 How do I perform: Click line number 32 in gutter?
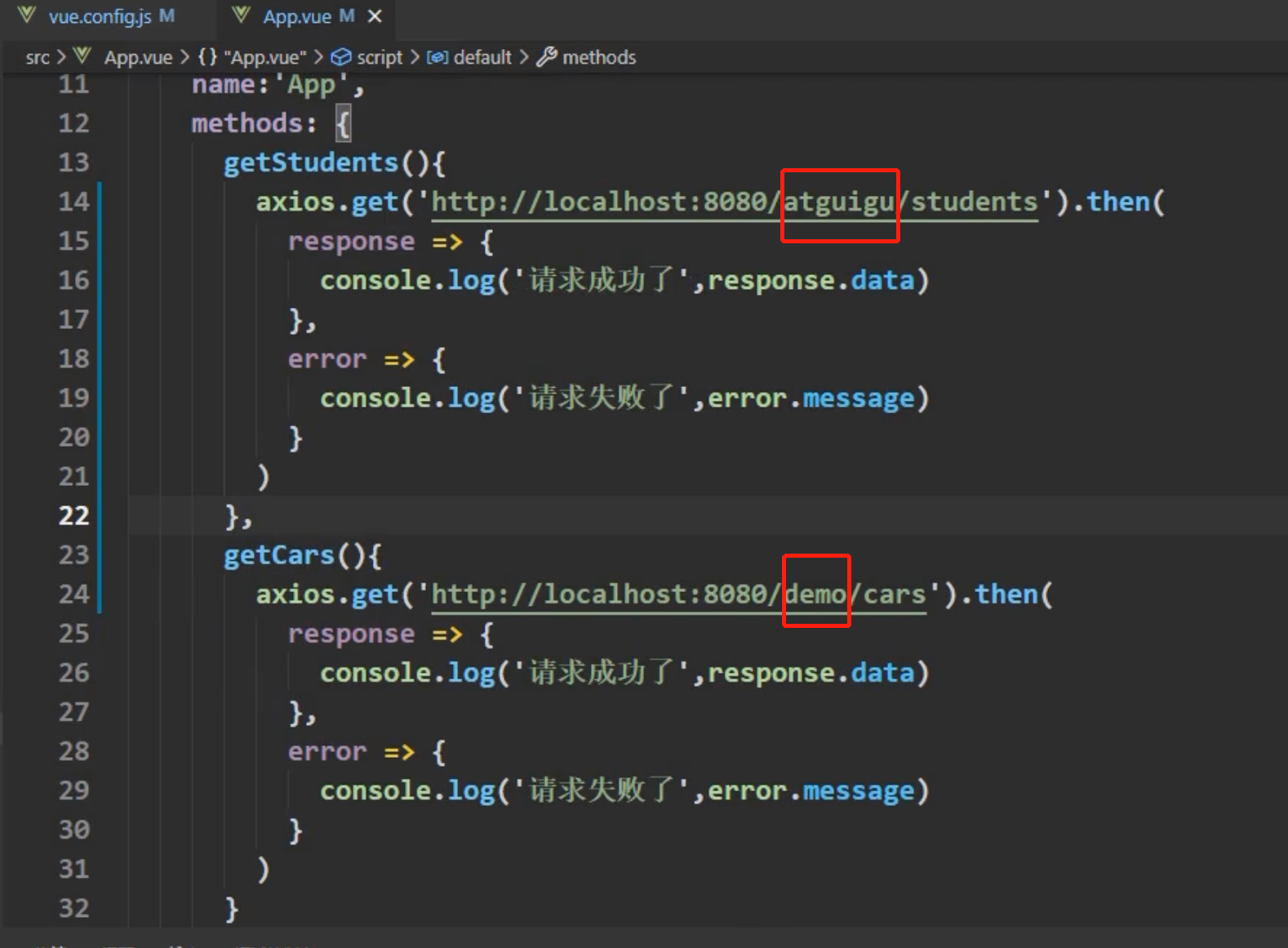[x=73, y=908]
